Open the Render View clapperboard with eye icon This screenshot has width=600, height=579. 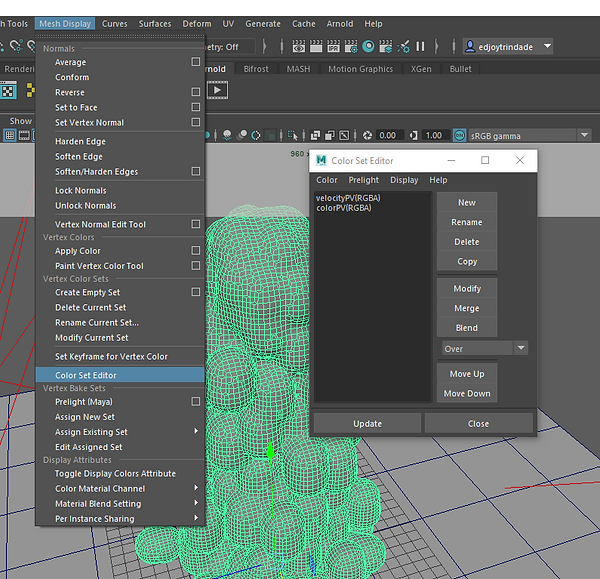click(x=298, y=46)
